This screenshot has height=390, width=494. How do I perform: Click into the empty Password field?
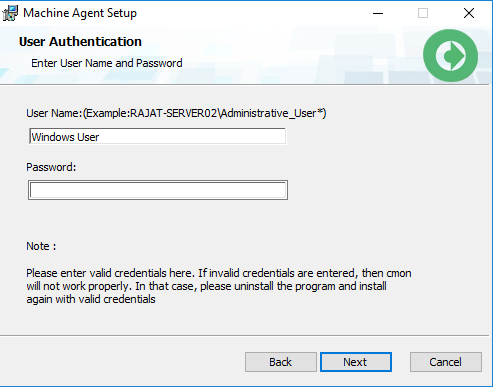coord(158,190)
